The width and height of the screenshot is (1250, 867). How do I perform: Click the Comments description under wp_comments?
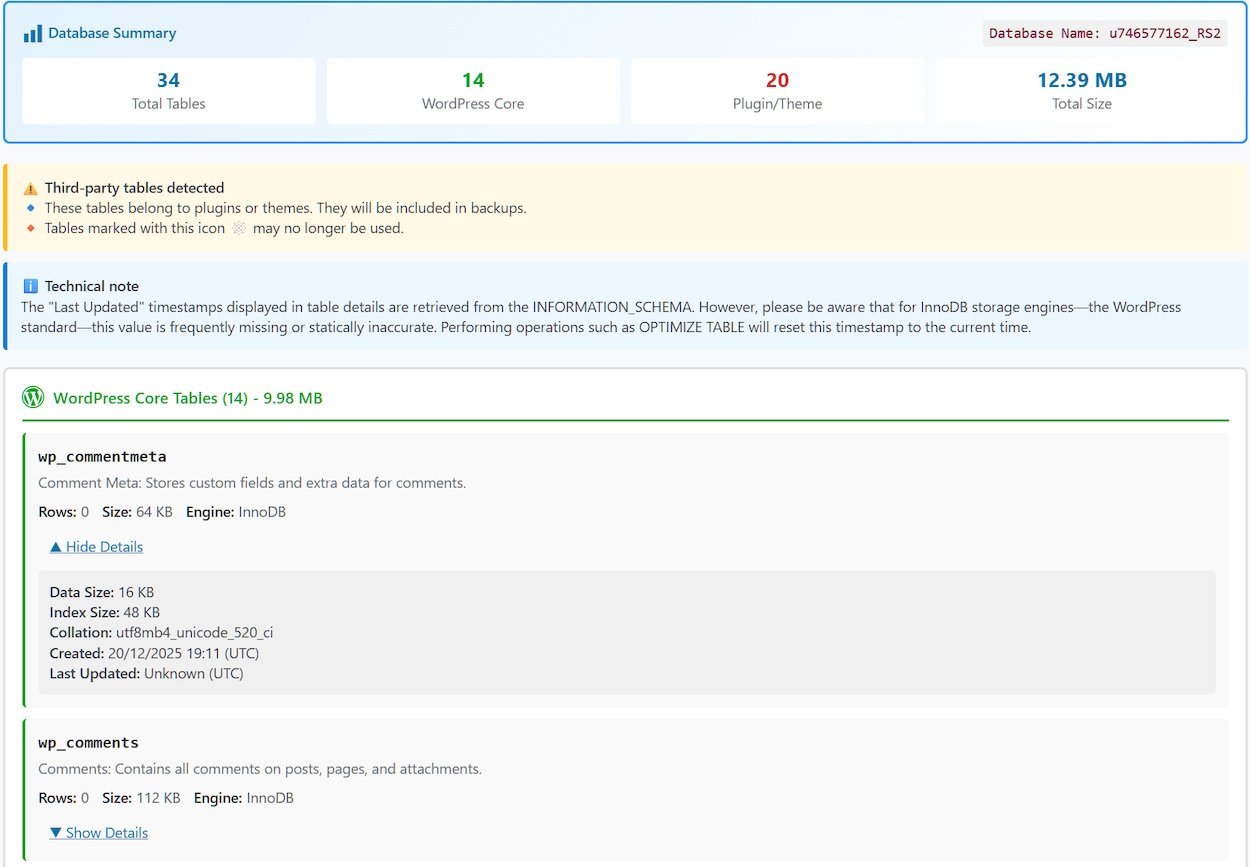click(x=260, y=769)
